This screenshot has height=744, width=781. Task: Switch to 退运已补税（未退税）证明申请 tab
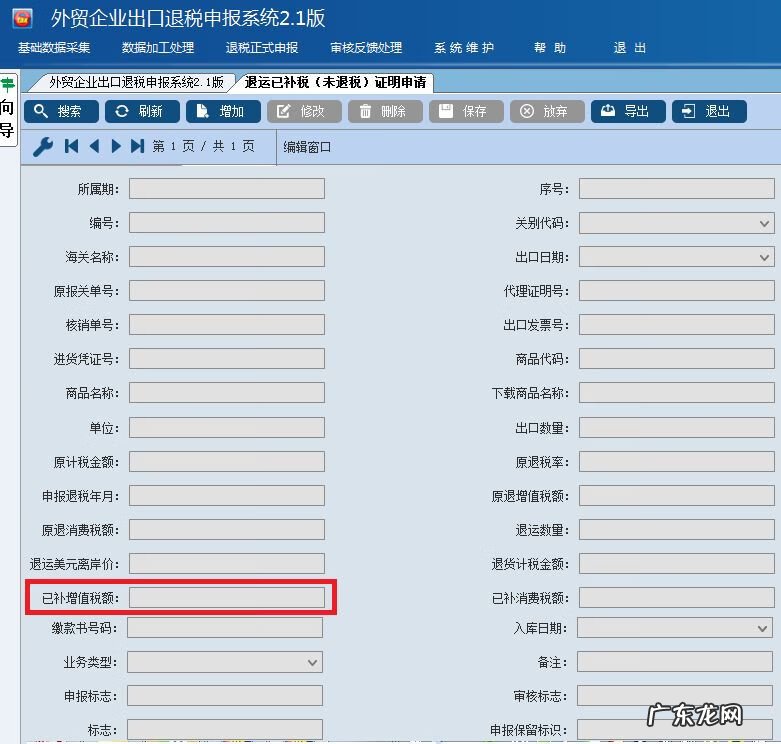point(335,82)
